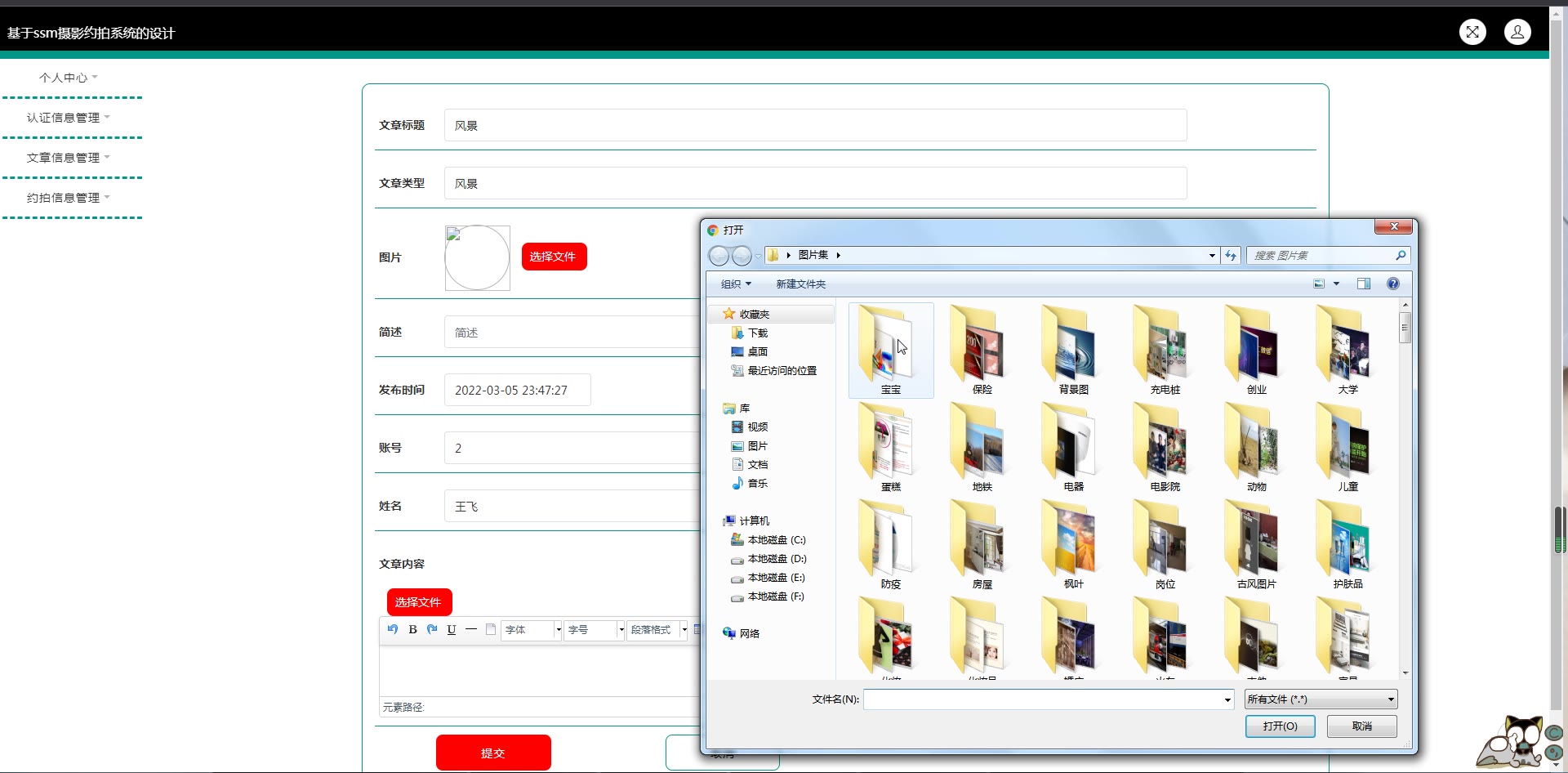
Task: Click the redo icon in the editor toolbar
Action: pos(432,629)
